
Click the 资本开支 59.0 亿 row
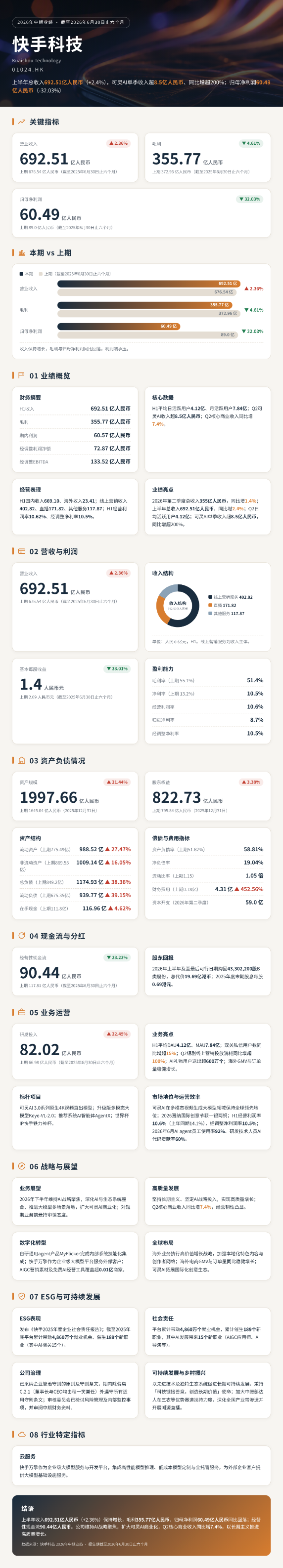pos(208,903)
